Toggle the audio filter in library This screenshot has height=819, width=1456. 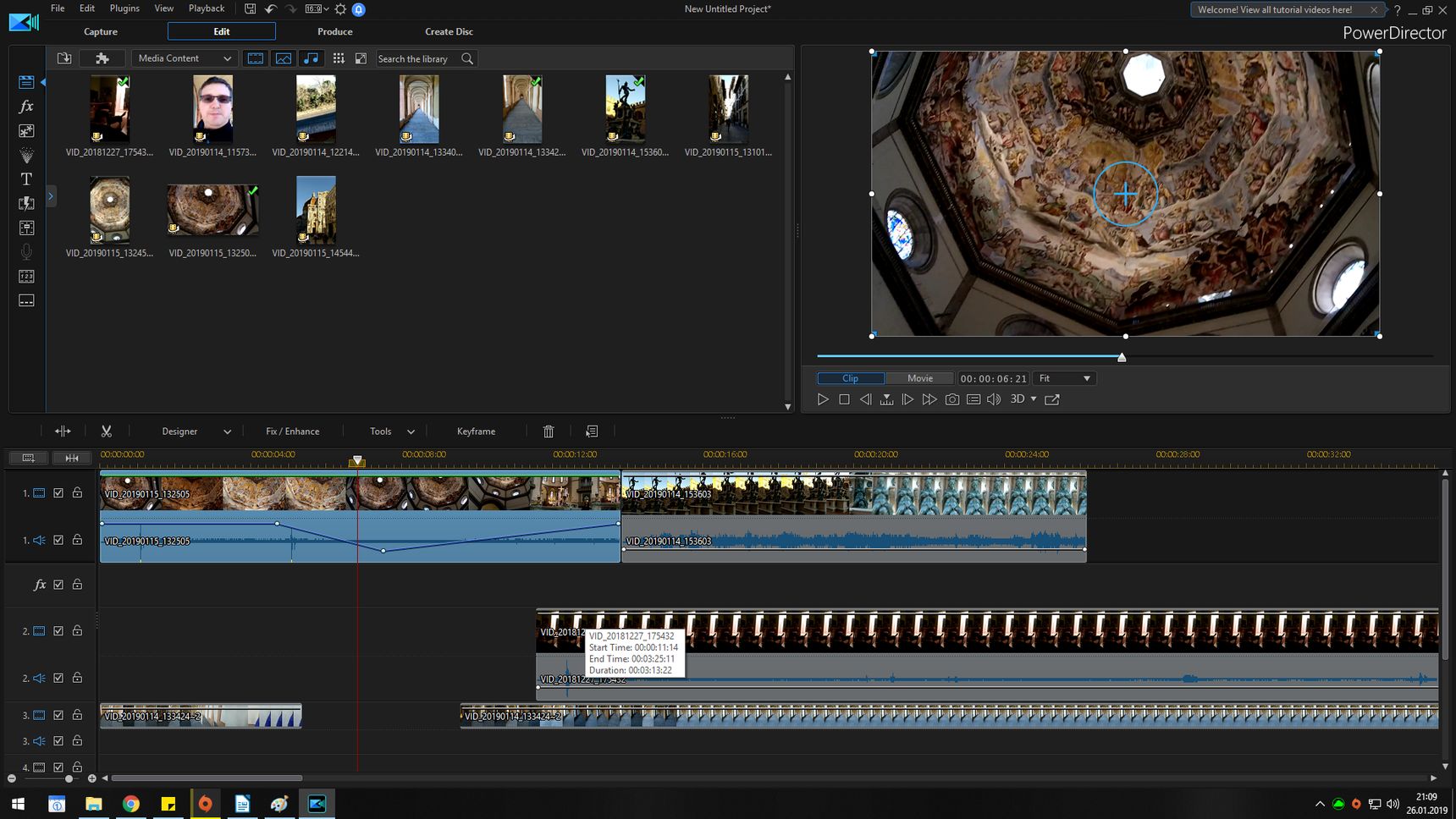[x=312, y=58]
